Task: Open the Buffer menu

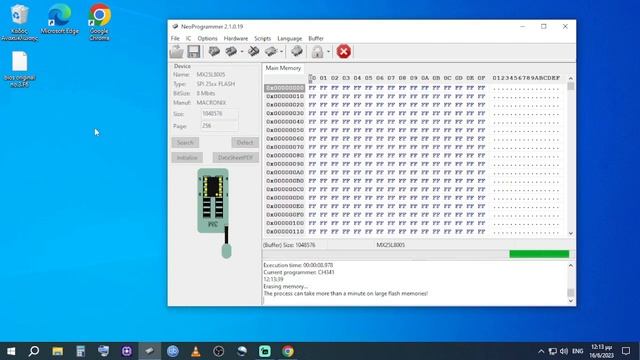Action: click(x=316, y=38)
